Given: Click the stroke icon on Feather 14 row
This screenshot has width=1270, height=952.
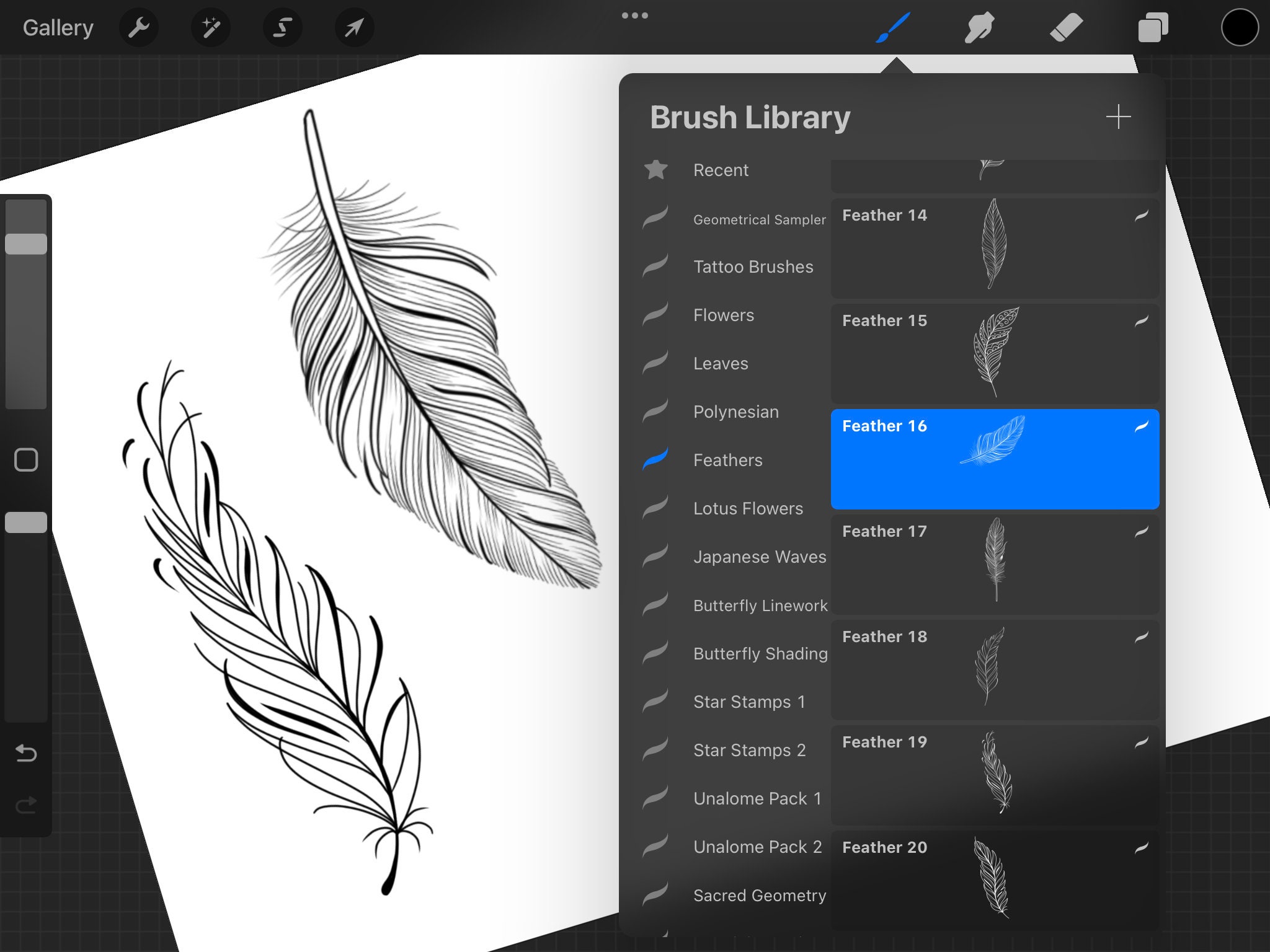Looking at the screenshot, I should (x=1142, y=216).
